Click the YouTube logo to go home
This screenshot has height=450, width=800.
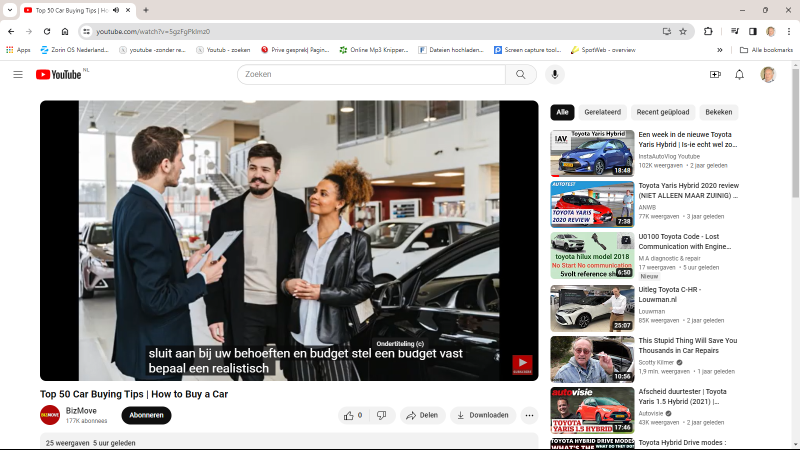click(59, 75)
